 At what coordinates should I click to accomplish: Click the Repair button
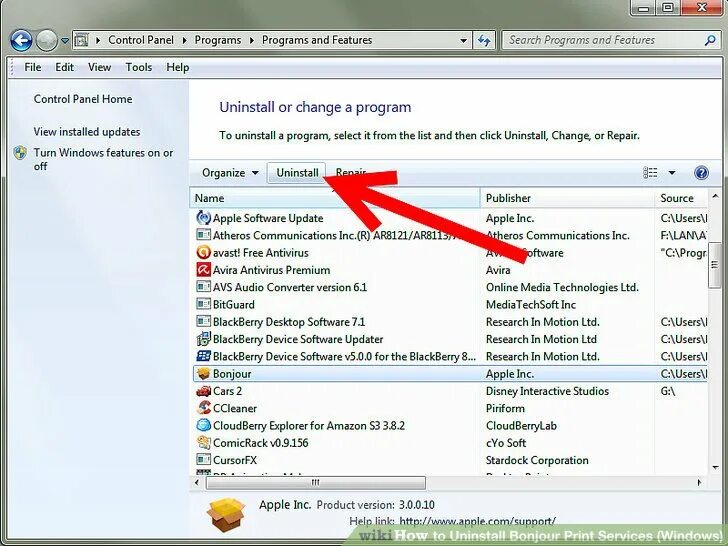pos(351,173)
